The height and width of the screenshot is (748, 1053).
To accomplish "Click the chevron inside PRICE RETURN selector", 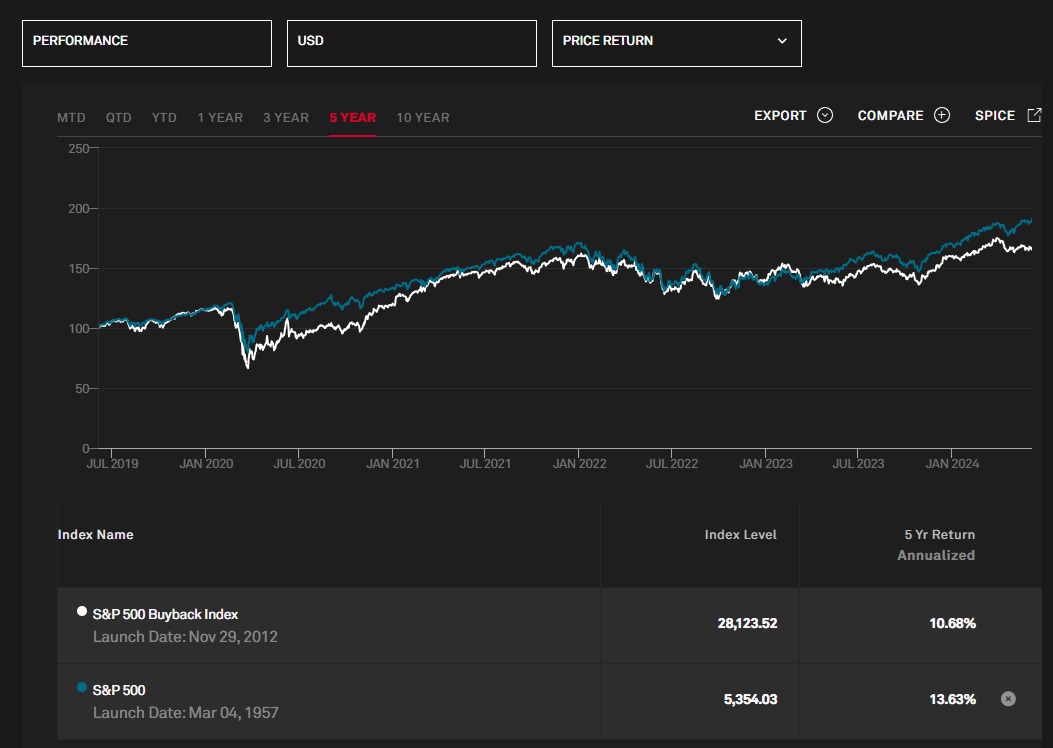I will tap(782, 43).
